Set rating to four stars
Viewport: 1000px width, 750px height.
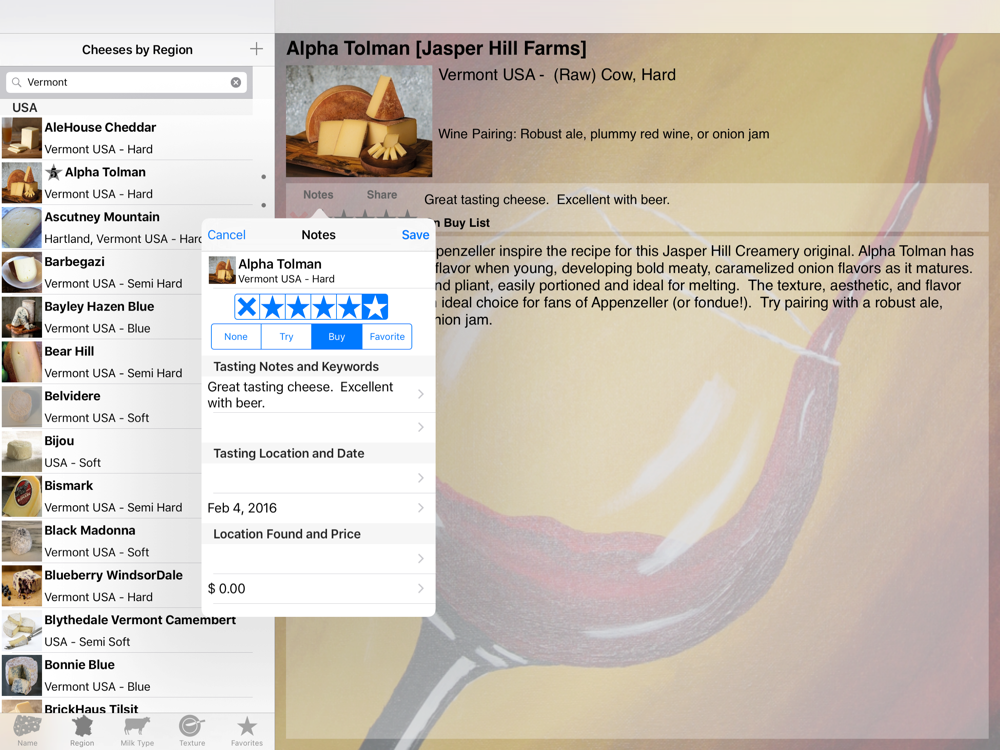pyautogui.click(x=349, y=307)
